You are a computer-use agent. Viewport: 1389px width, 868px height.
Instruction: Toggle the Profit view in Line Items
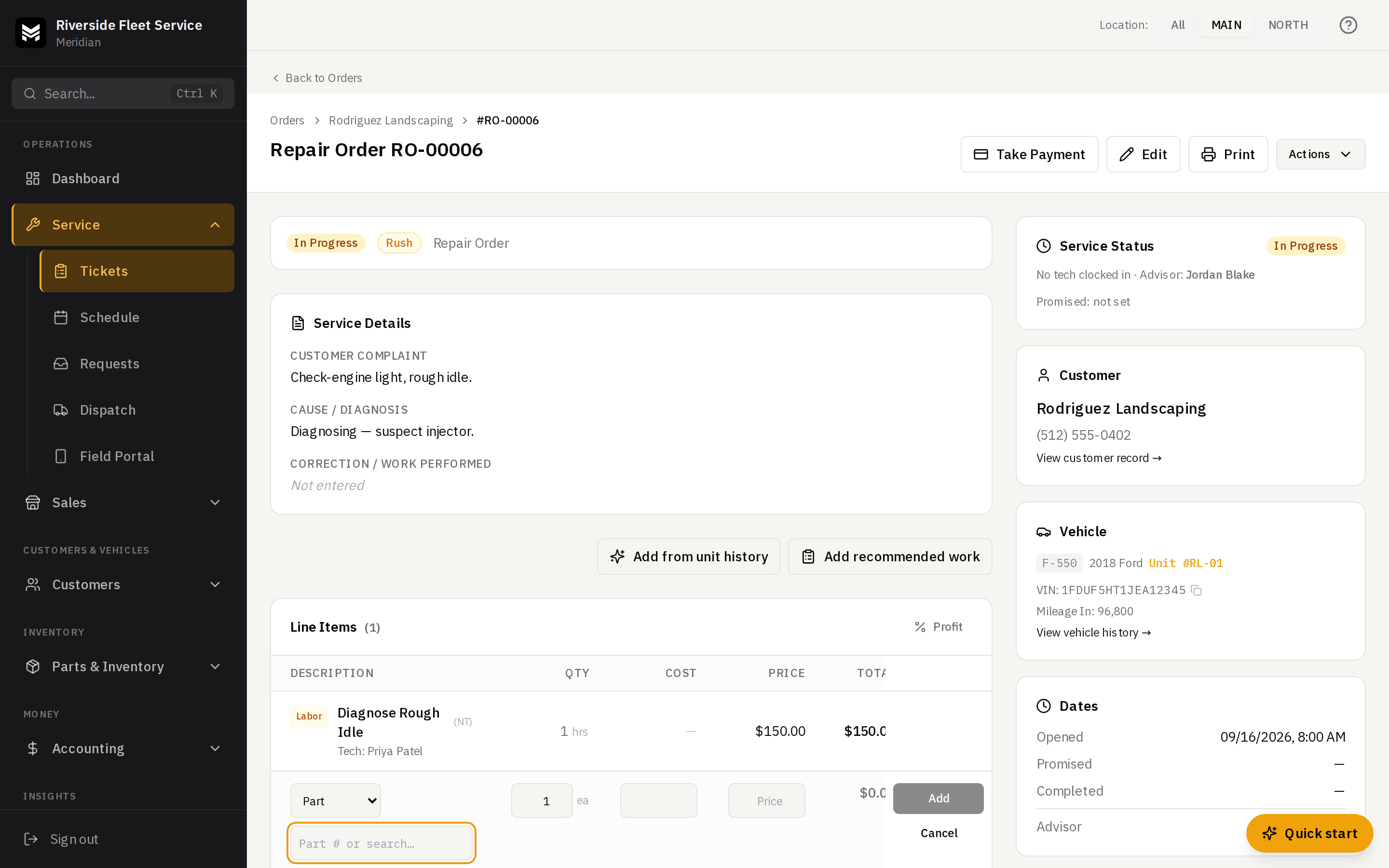(x=939, y=627)
